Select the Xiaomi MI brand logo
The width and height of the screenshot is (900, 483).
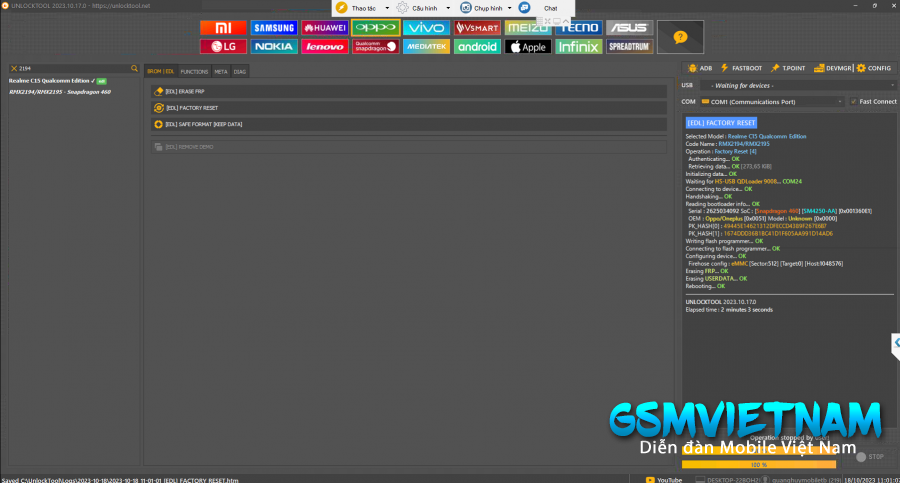223,28
